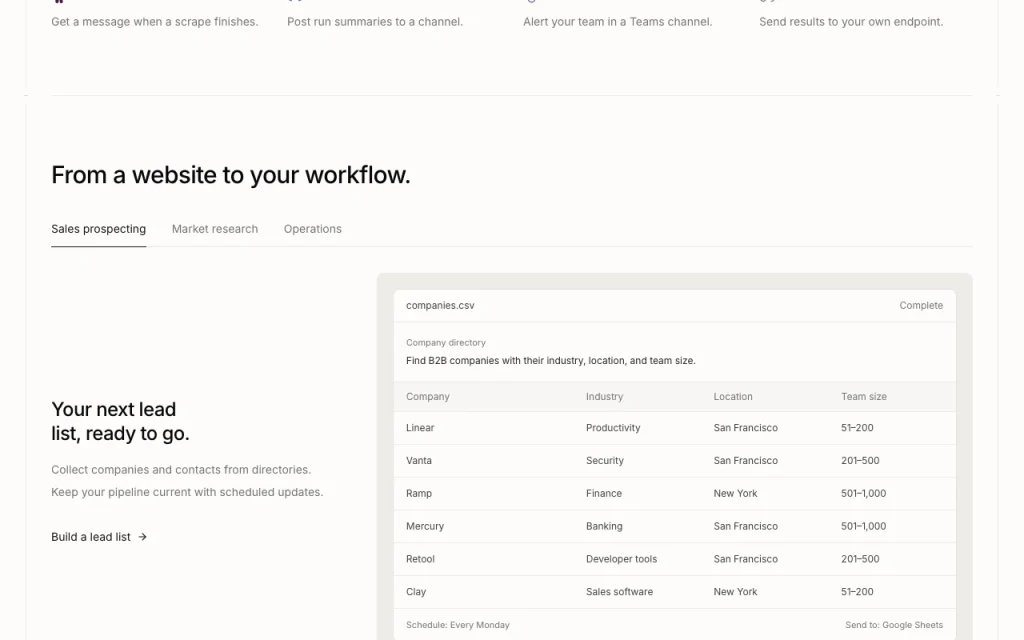Click the Send to: Google Sheets text

pyautogui.click(x=894, y=625)
